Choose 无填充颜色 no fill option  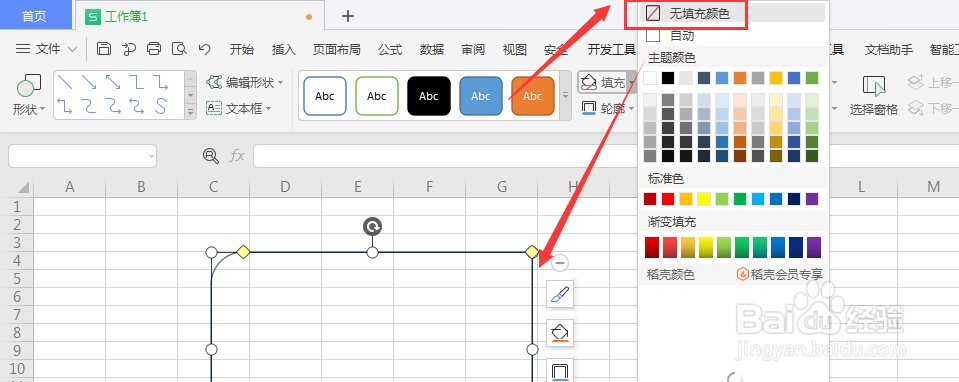tap(732, 13)
